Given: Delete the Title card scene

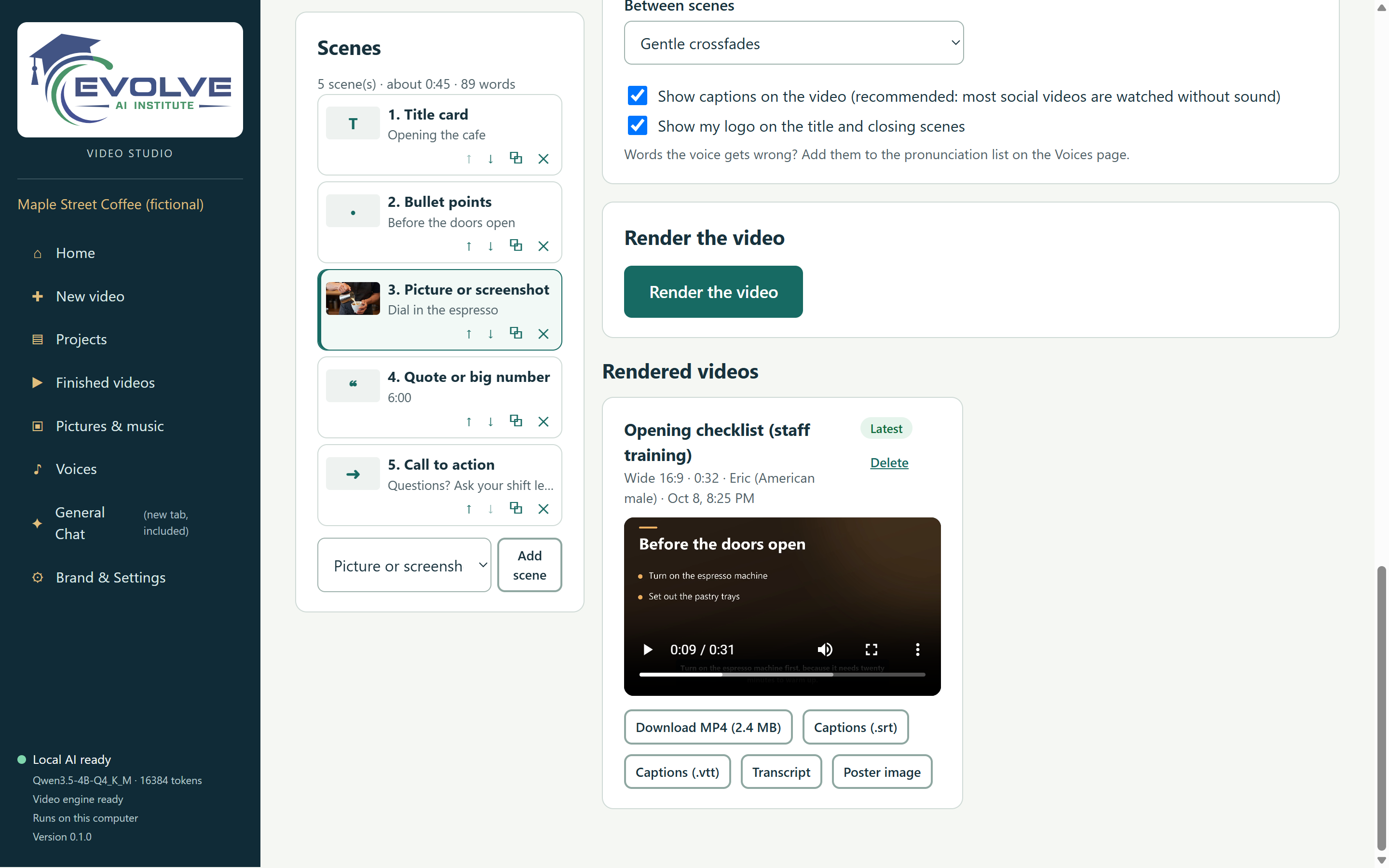Looking at the screenshot, I should coord(544,159).
